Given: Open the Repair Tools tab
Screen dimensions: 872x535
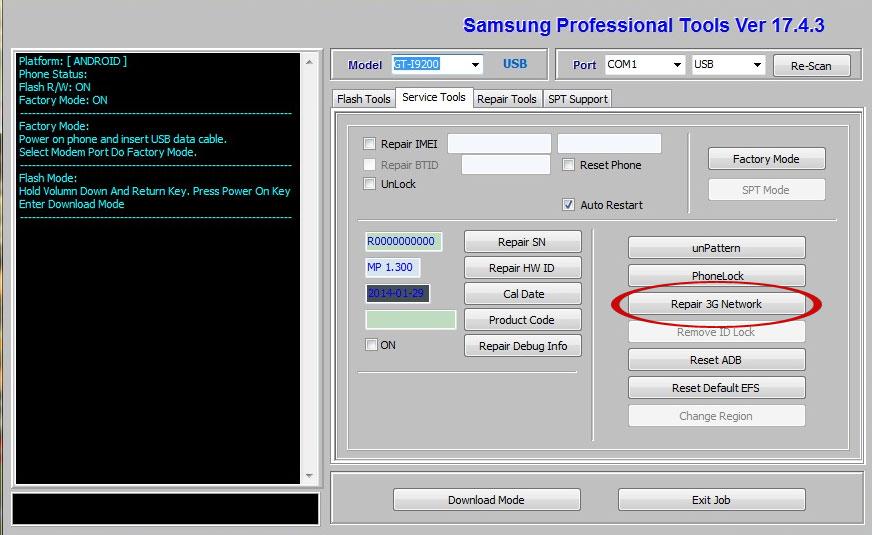Looking at the screenshot, I should pyautogui.click(x=507, y=99).
